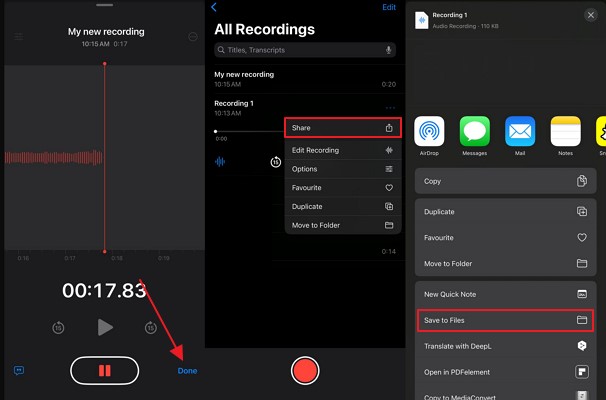This screenshot has height=400, width=606.
Task: Click the red waveform in the editor
Action: click(54, 158)
